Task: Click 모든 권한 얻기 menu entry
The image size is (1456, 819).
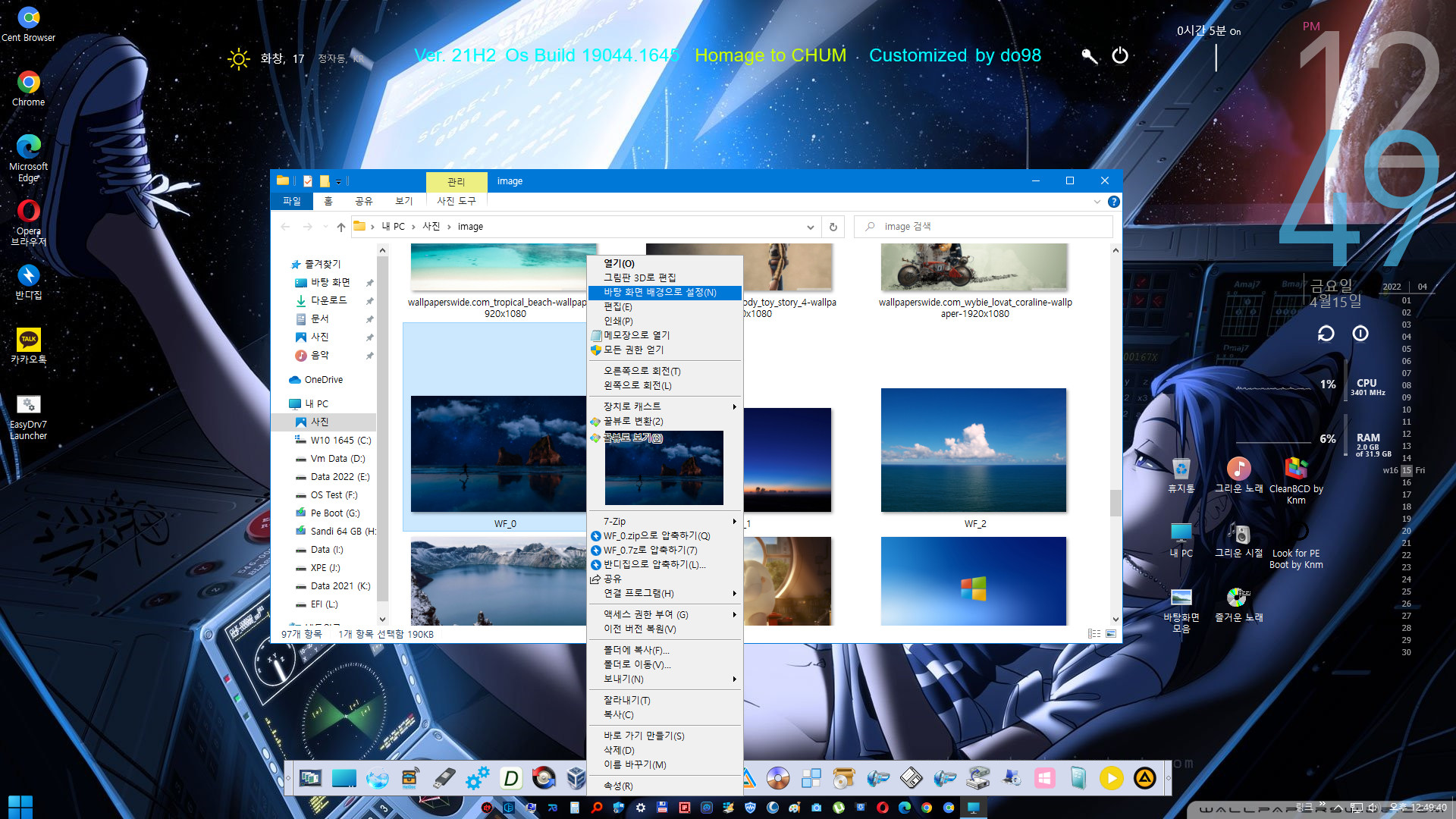Action: click(664, 350)
